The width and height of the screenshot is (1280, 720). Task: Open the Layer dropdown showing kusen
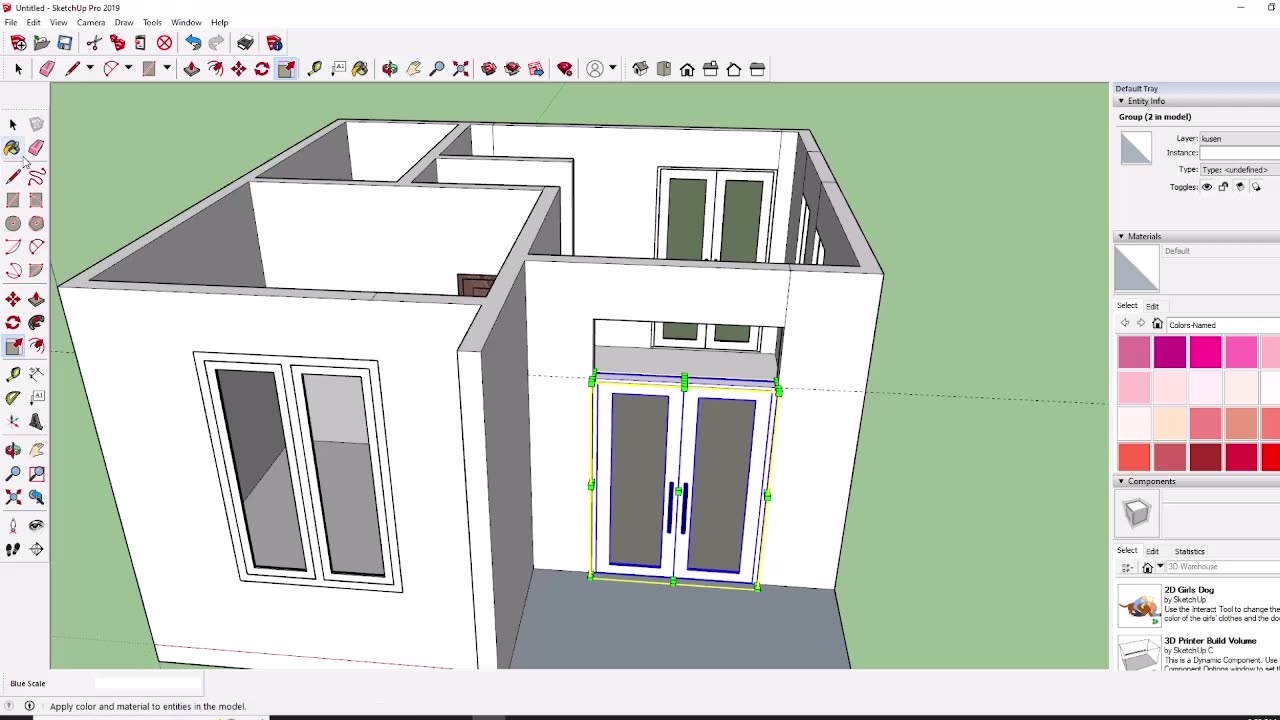pyautogui.click(x=1240, y=139)
